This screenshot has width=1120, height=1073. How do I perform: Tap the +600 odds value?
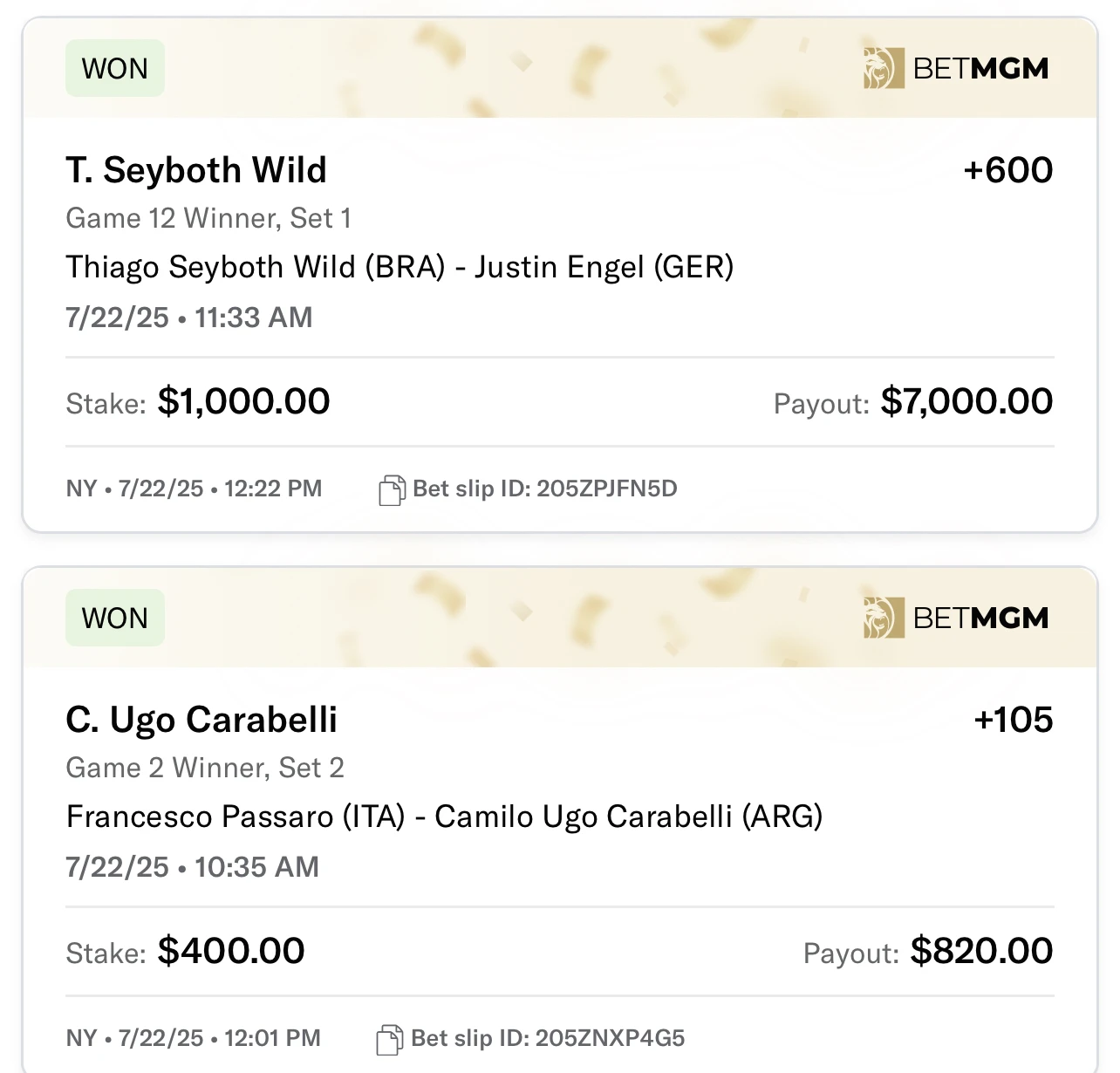pos(1007,170)
